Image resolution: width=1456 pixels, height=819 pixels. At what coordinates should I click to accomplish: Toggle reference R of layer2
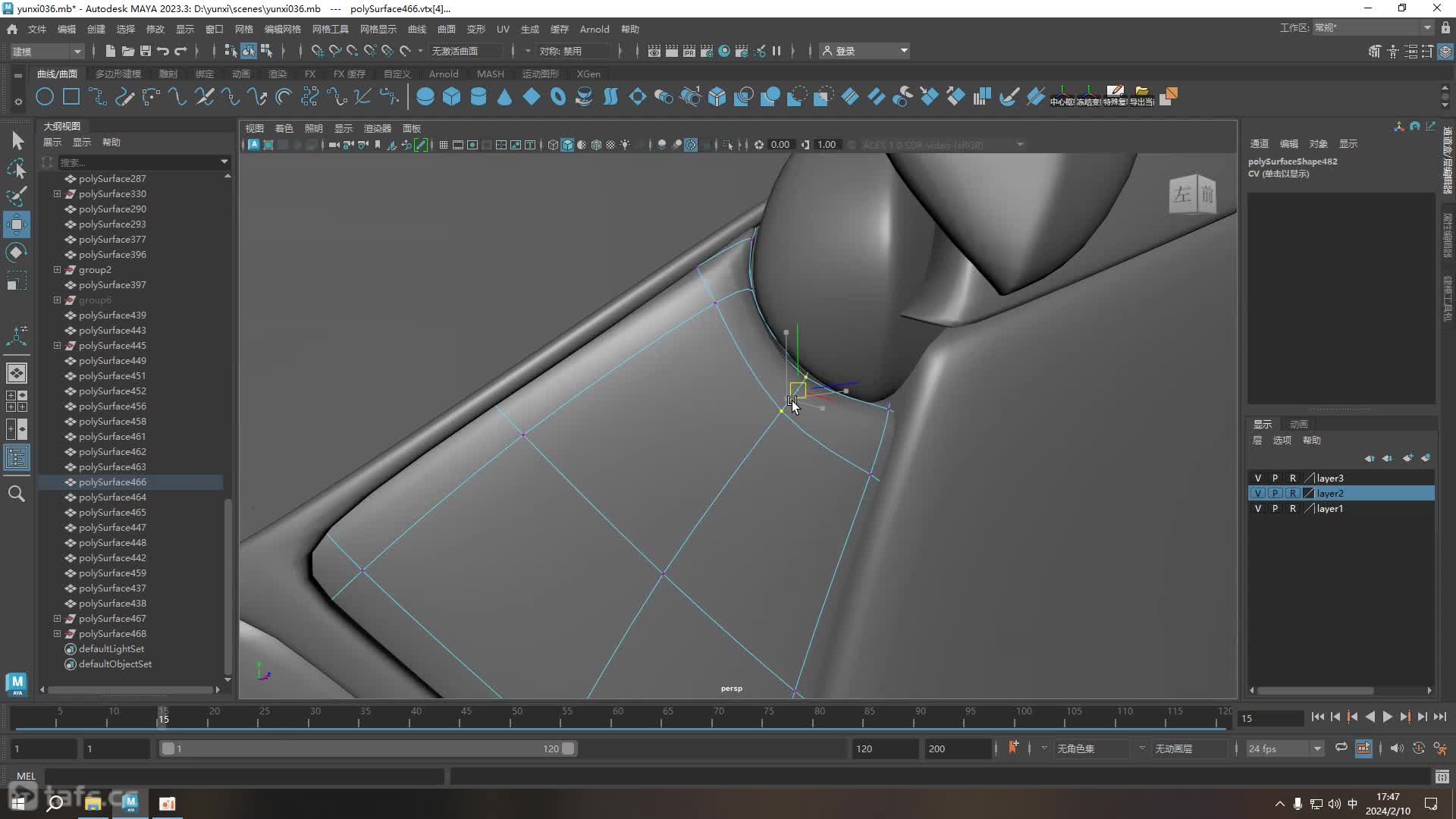point(1293,494)
